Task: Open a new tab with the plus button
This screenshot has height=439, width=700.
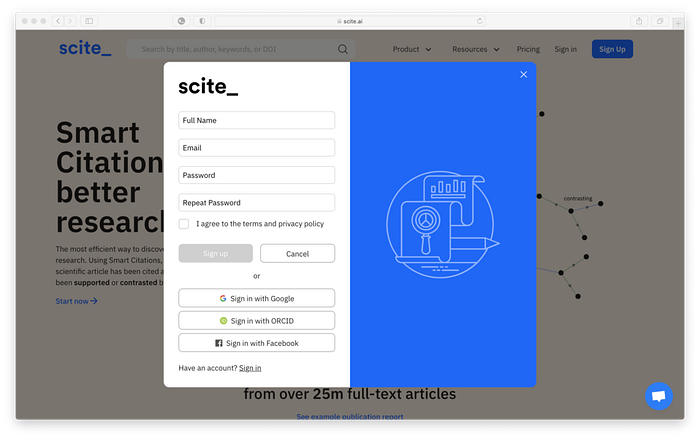Action: (678, 23)
